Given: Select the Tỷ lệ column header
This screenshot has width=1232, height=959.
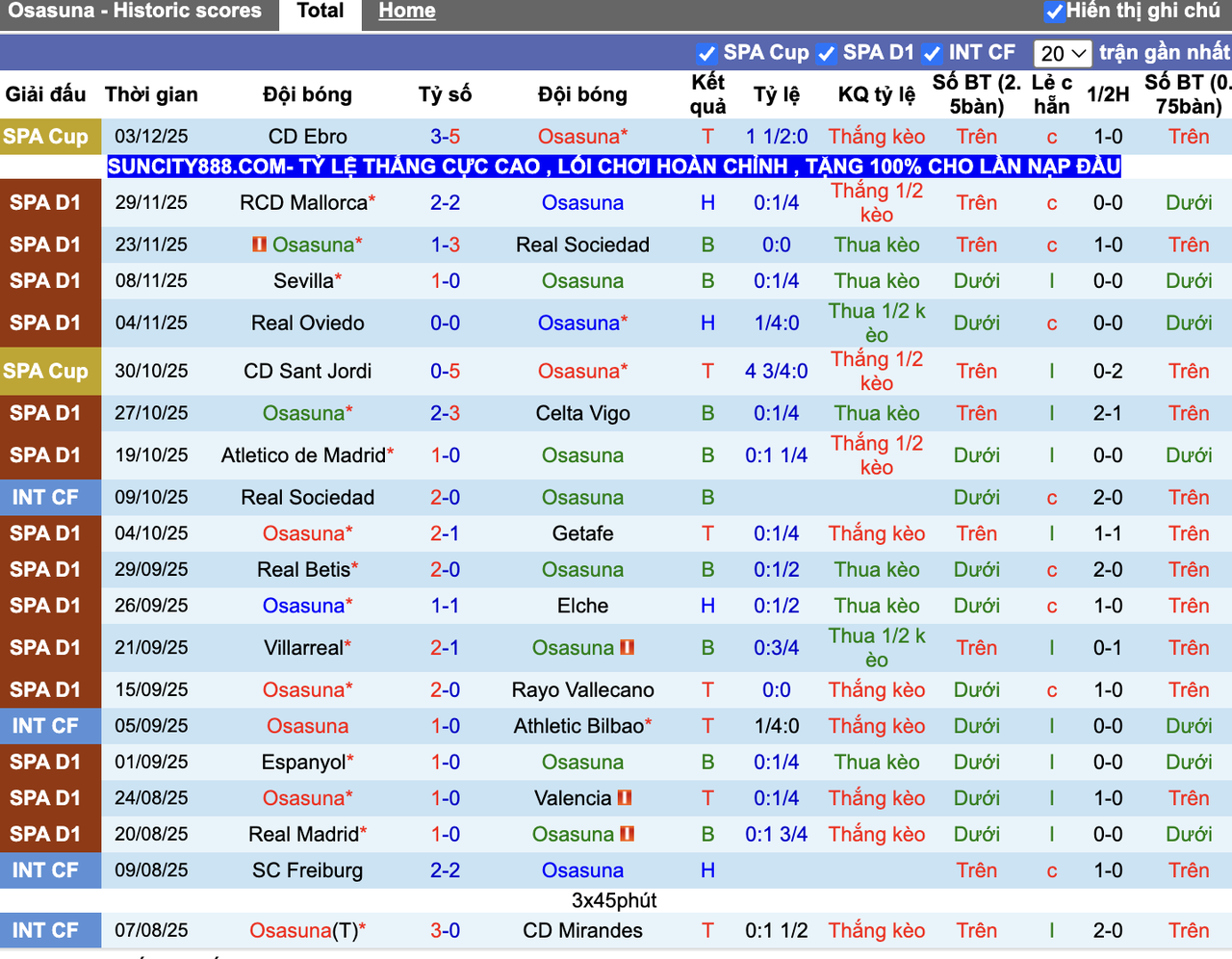Looking at the screenshot, I should click(x=776, y=94).
